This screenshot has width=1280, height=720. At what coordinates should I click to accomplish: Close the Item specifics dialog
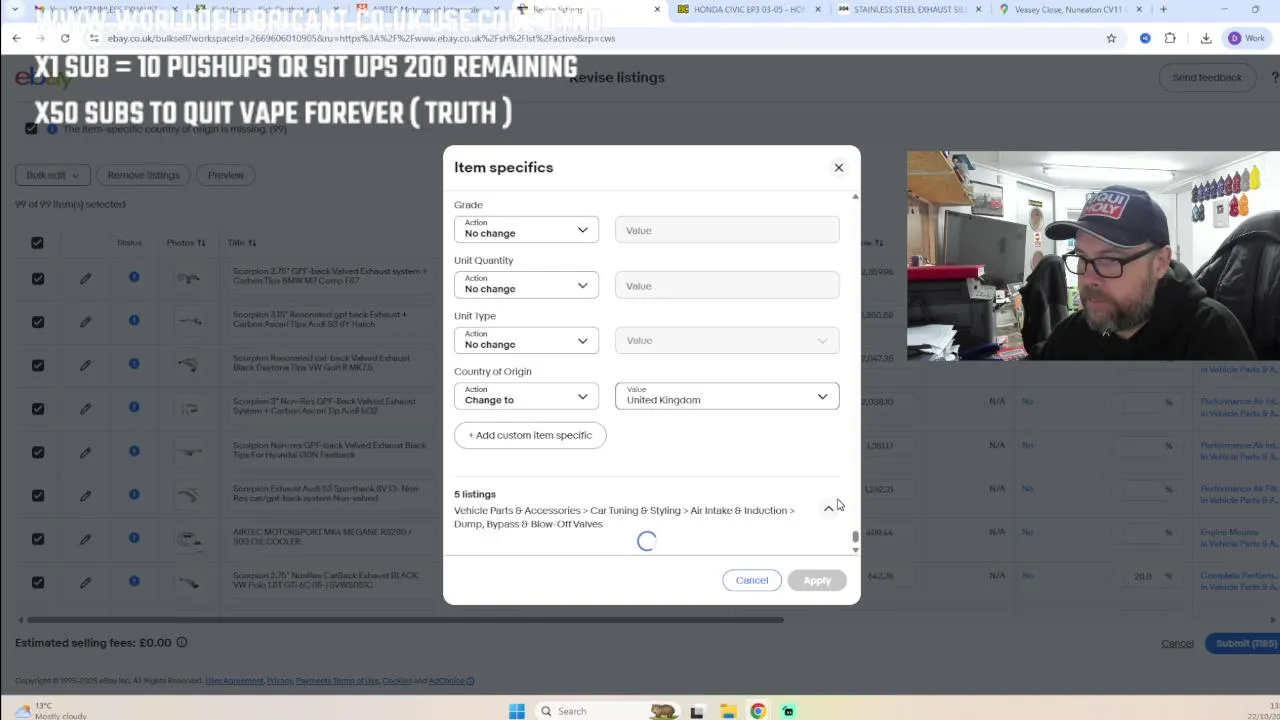[x=839, y=167]
